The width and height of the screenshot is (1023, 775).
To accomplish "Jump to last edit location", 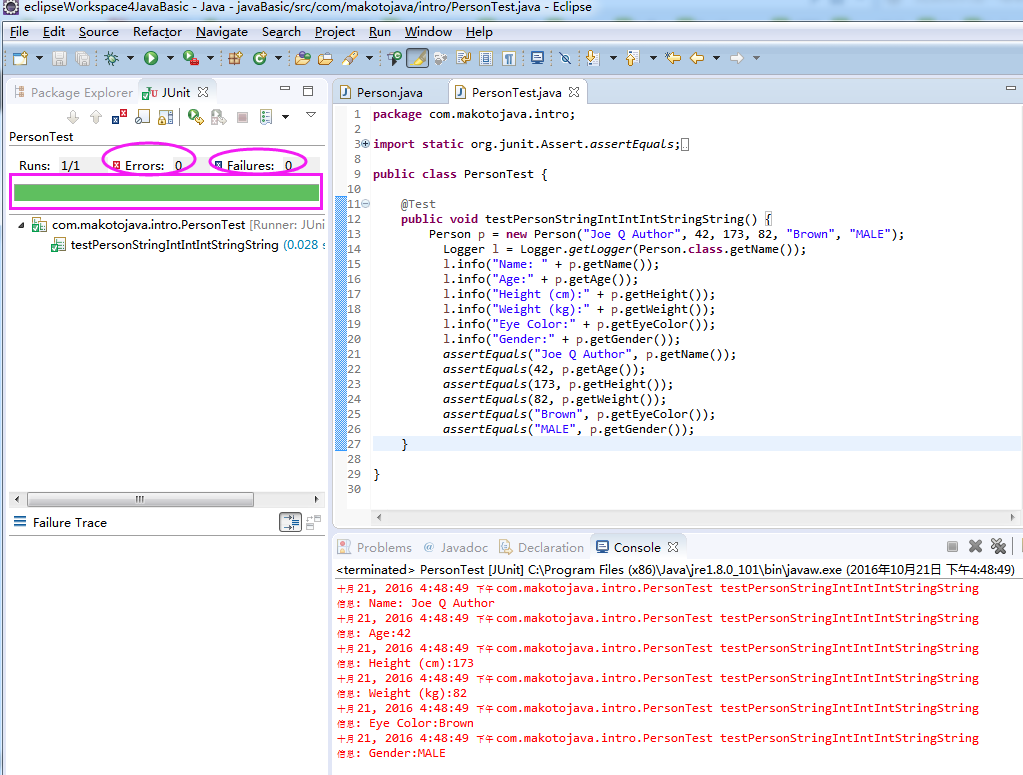I will 673,59.
